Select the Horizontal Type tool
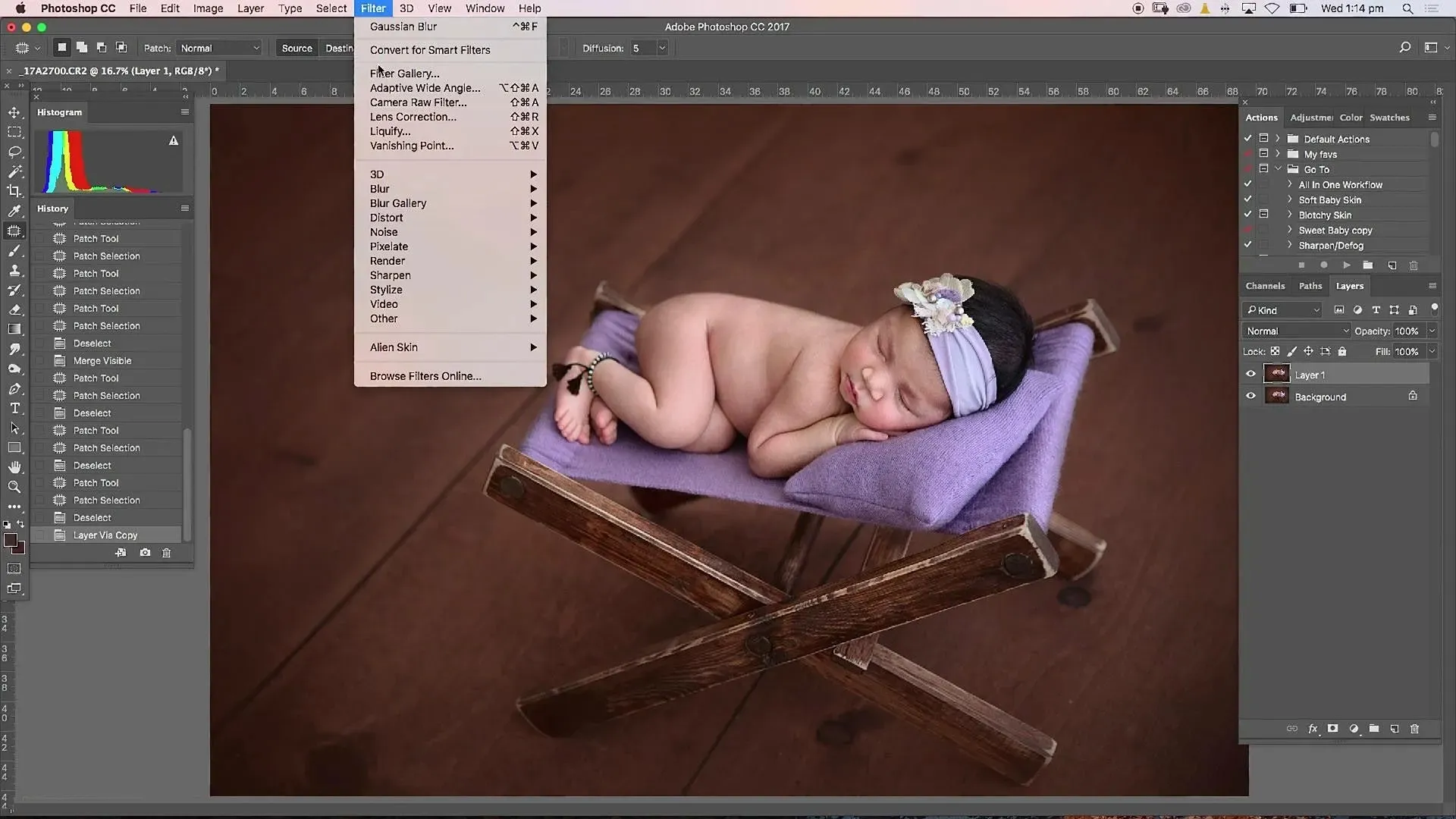Image resolution: width=1456 pixels, height=819 pixels. [x=14, y=408]
